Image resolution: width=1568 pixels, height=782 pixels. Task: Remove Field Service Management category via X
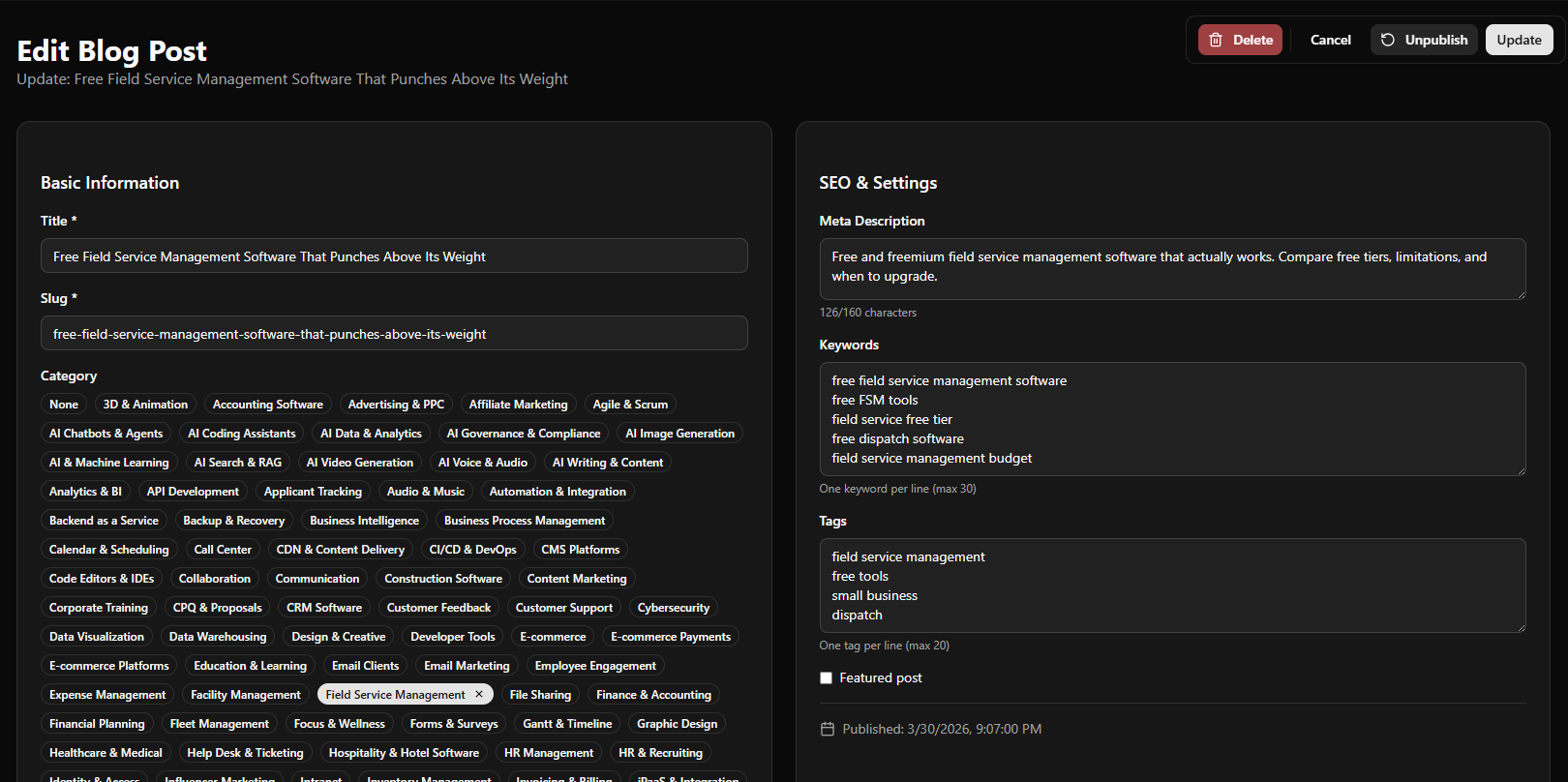click(479, 694)
